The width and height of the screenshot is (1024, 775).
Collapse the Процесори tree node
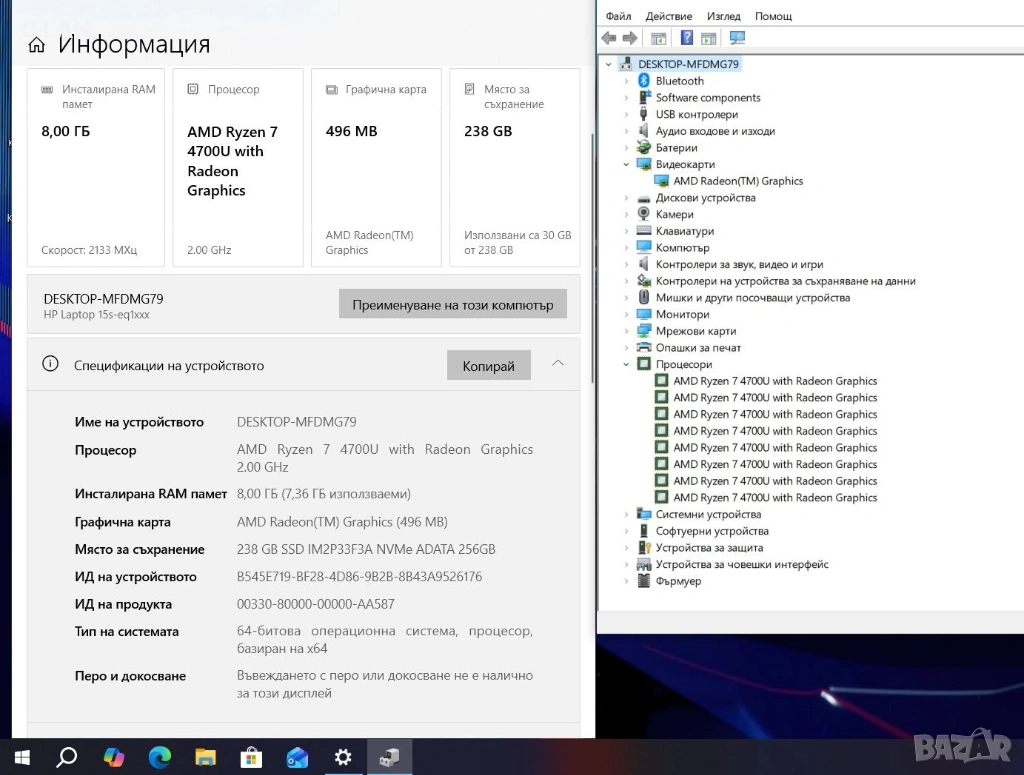[x=627, y=365]
